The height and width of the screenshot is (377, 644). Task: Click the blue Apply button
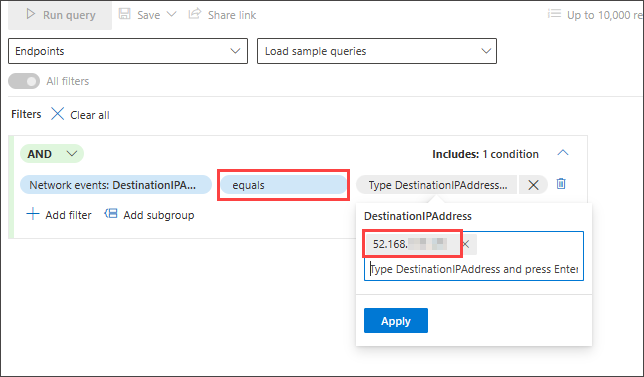pos(396,320)
